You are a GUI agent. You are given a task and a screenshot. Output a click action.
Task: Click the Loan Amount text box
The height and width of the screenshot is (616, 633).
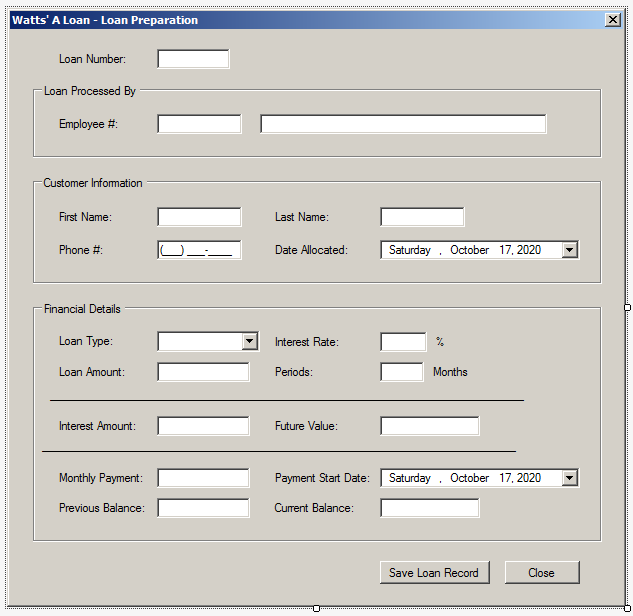pos(203,372)
